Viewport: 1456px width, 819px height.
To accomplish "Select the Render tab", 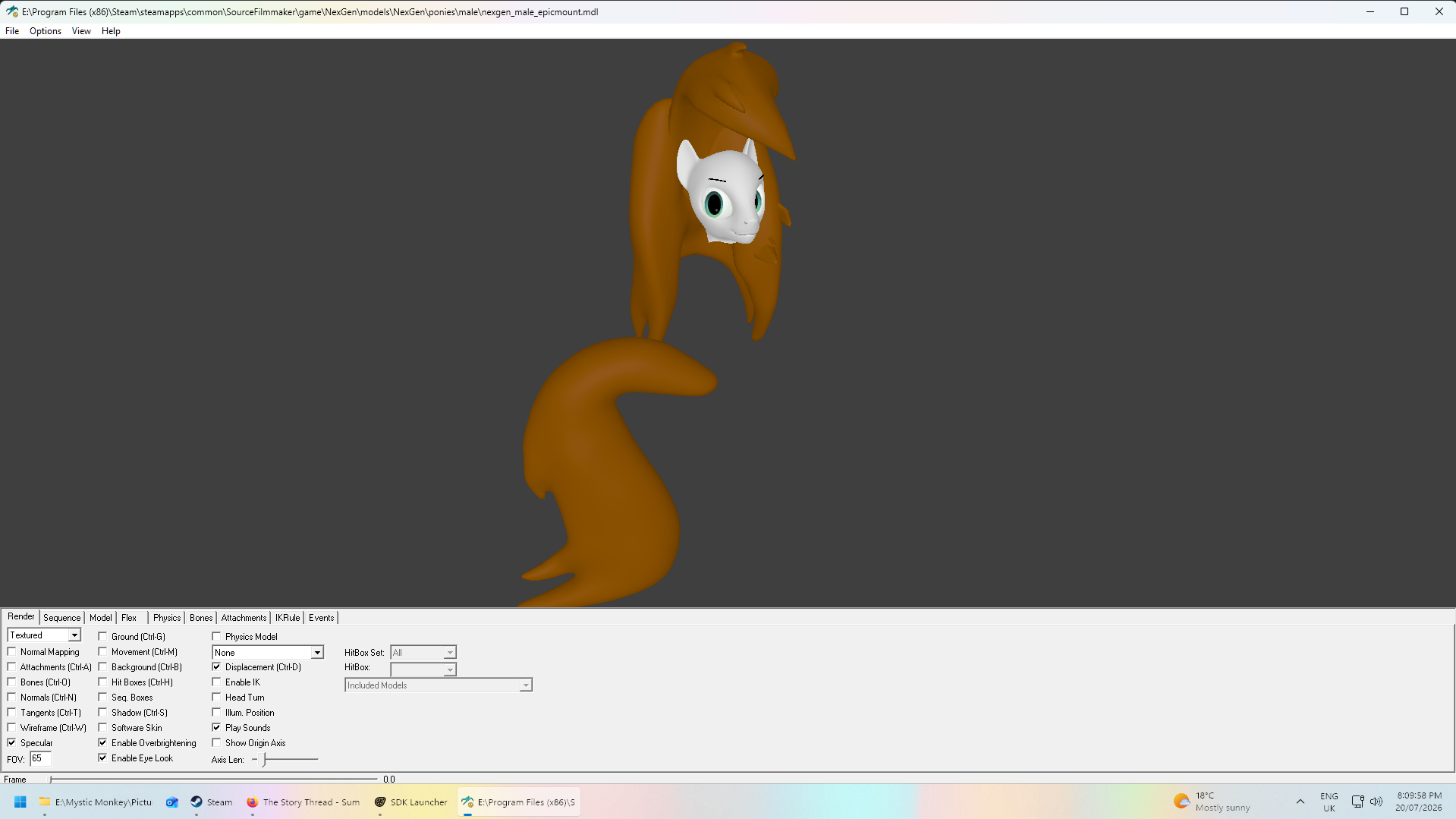I will 21,616.
